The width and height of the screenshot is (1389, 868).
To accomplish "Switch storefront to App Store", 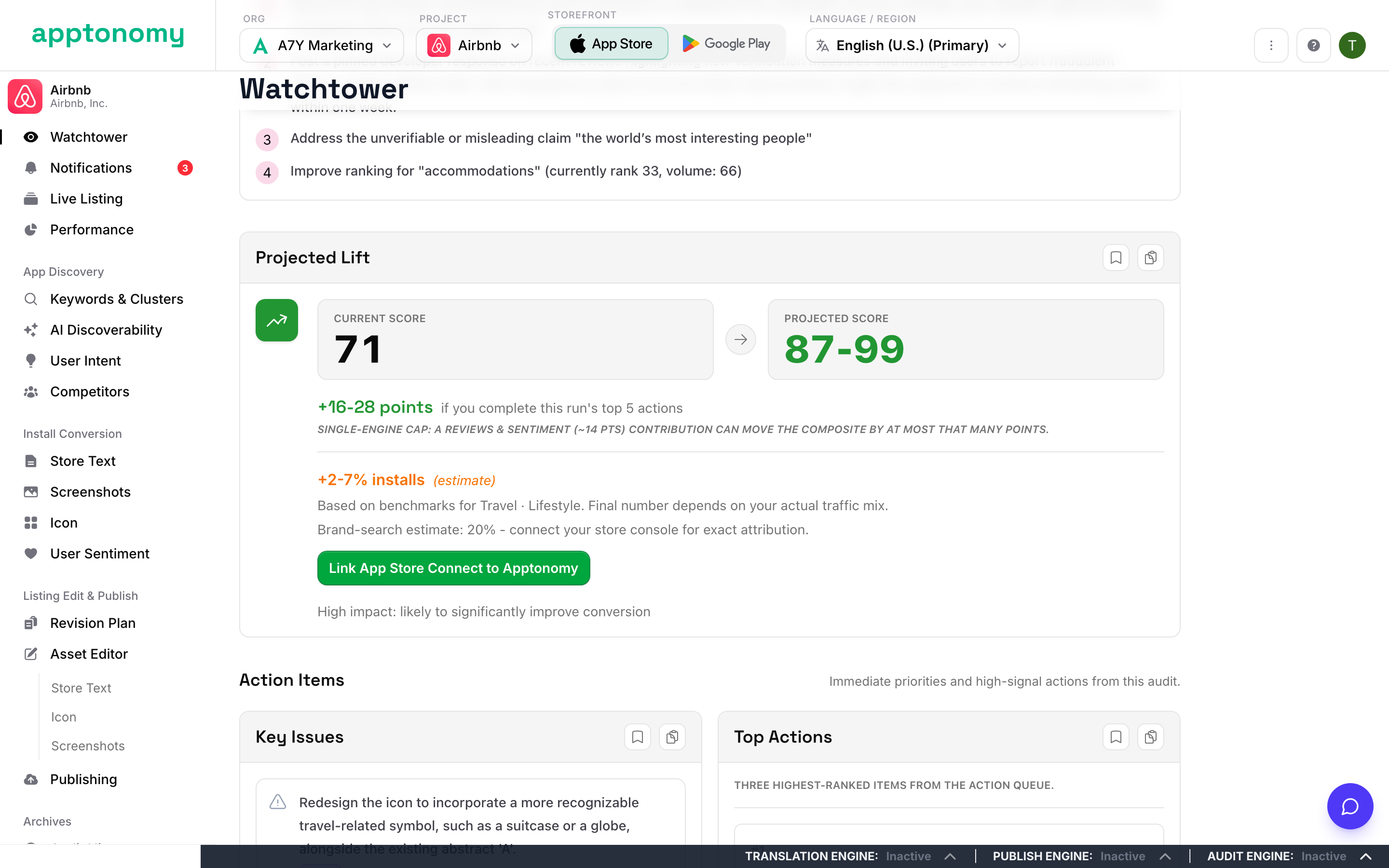I will click(x=611, y=43).
